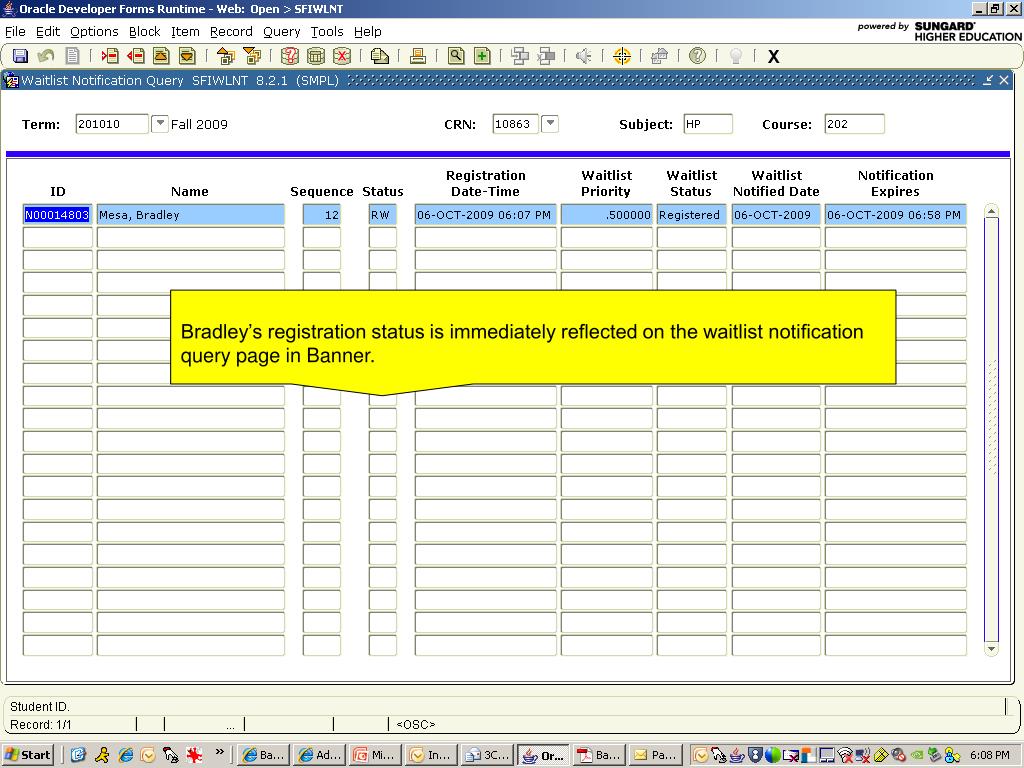
Task: Click the green plus toolbar icon
Action: [482, 56]
